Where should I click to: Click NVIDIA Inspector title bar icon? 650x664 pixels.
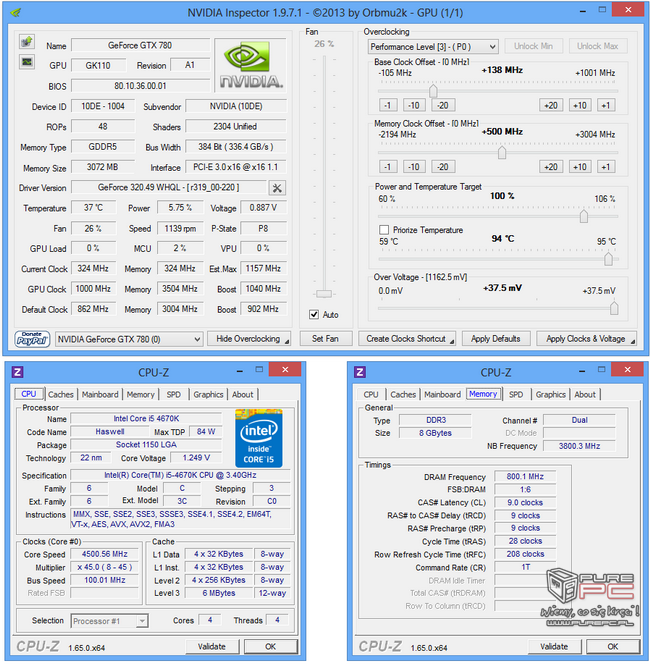pos(15,12)
